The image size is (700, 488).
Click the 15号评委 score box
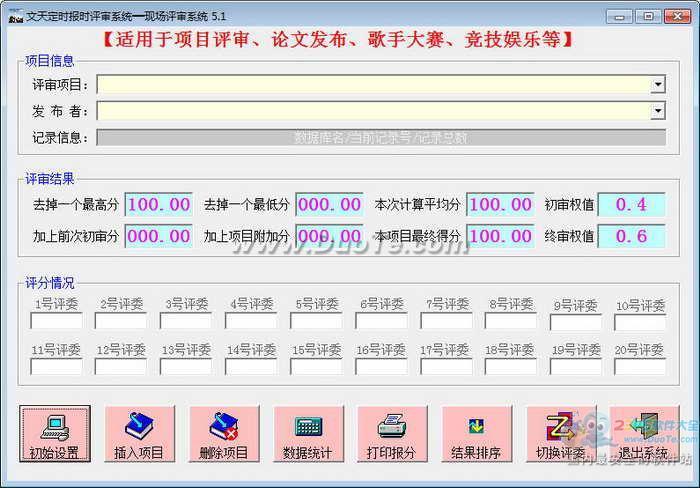(x=317, y=367)
